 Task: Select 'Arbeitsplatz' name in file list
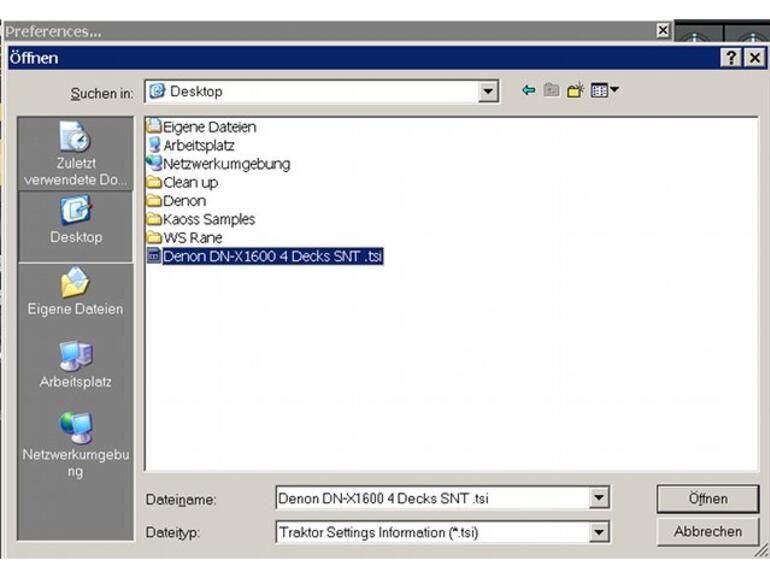[199, 145]
